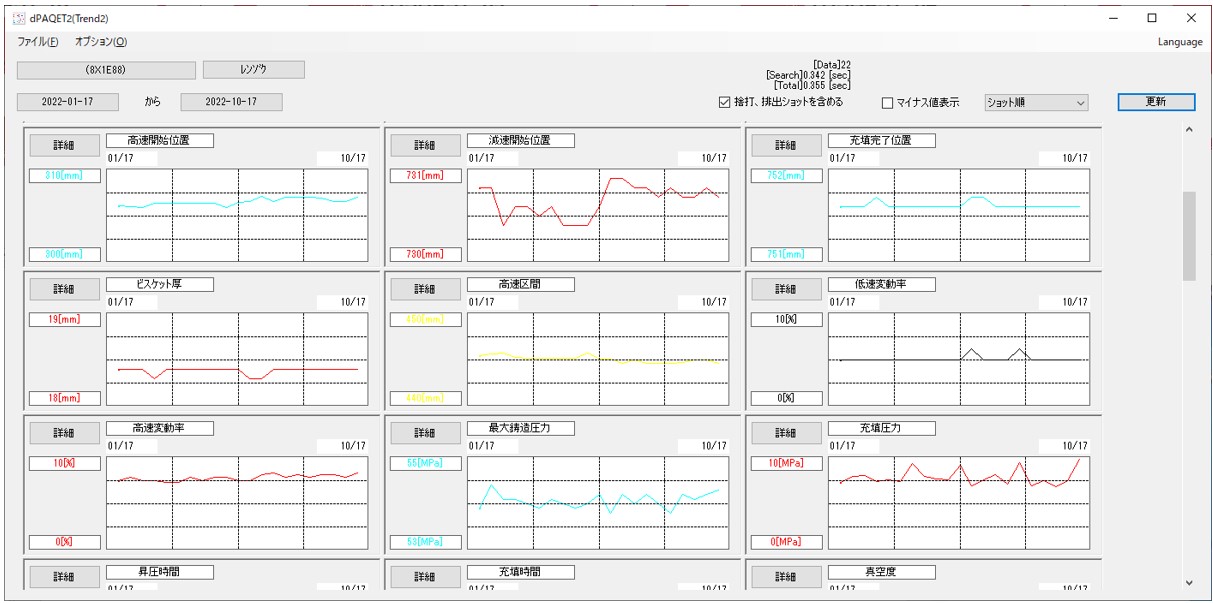Open 詳細 for 充填完了位置 chart

[x=786, y=145]
